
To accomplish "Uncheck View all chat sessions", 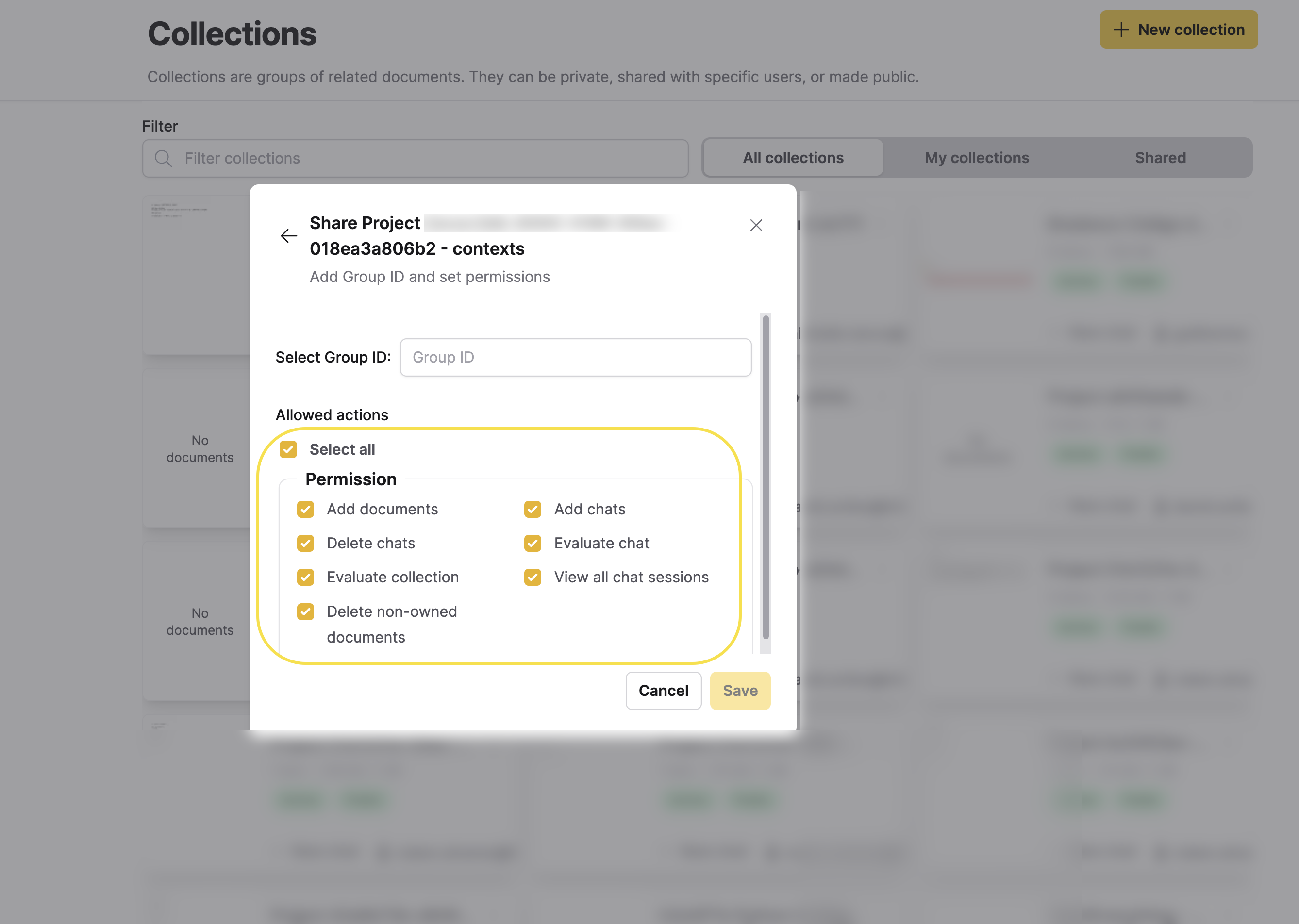I will click(533, 577).
